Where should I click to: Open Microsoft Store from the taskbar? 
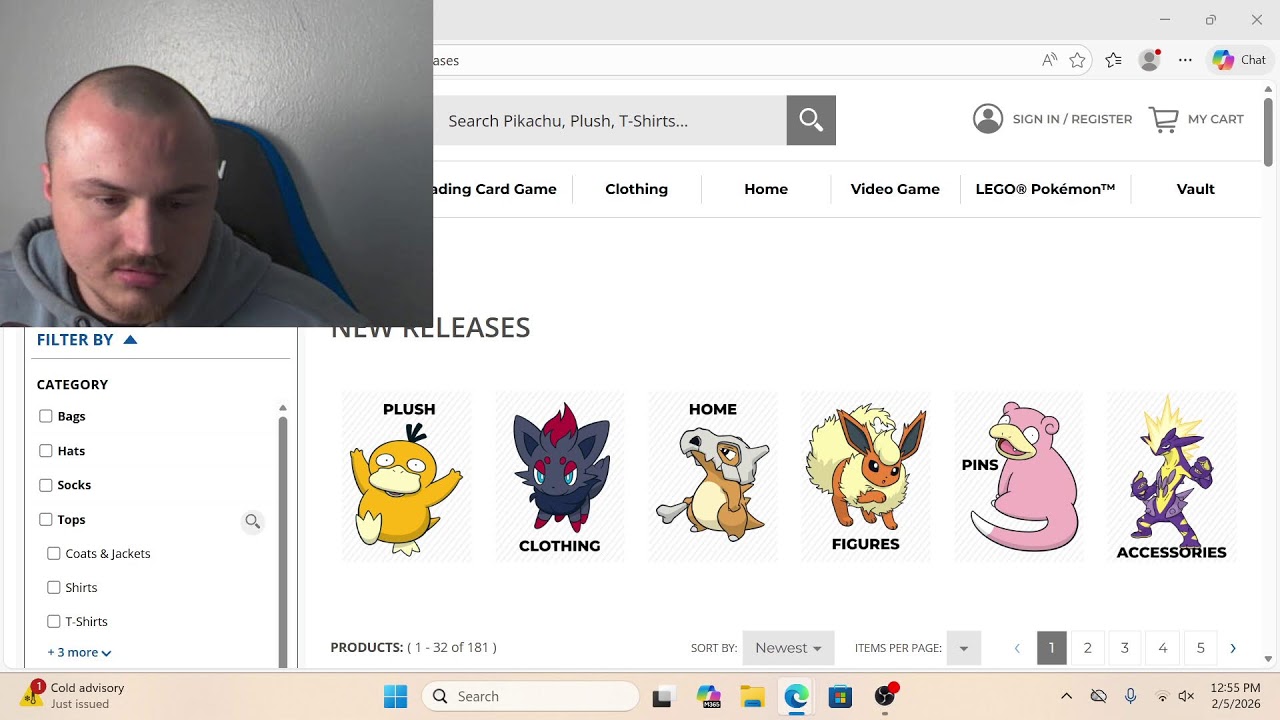pyautogui.click(x=840, y=697)
